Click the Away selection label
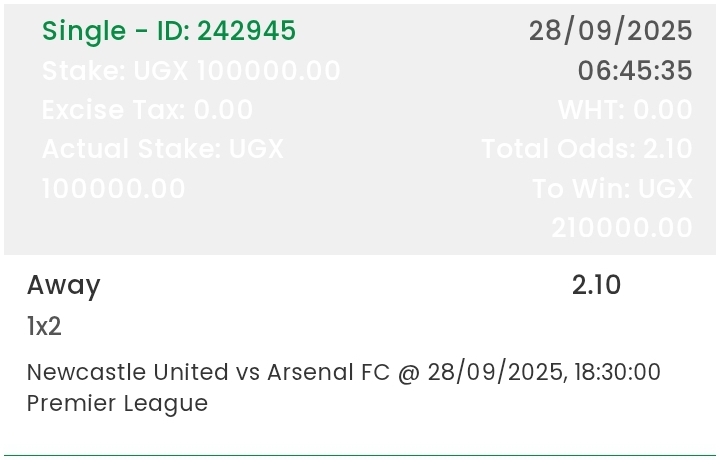Viewport: 720px width, 468px height. pos(63,286)
